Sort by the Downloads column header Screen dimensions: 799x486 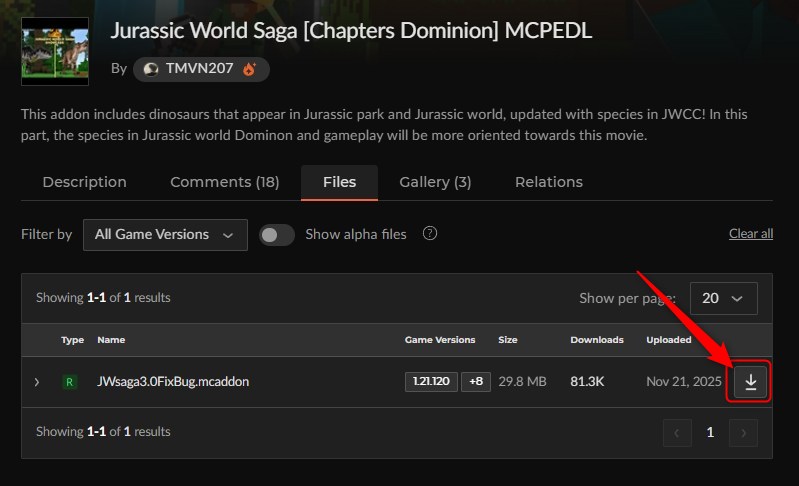[x=597, y=340]
